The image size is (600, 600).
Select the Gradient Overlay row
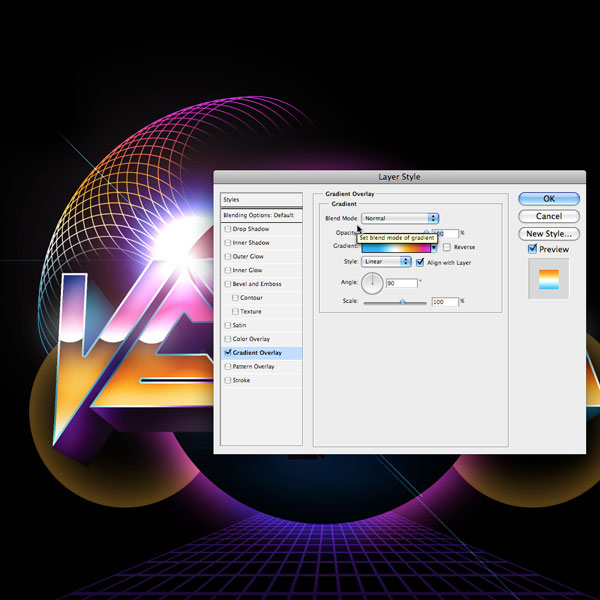click(x=261, y=353)
